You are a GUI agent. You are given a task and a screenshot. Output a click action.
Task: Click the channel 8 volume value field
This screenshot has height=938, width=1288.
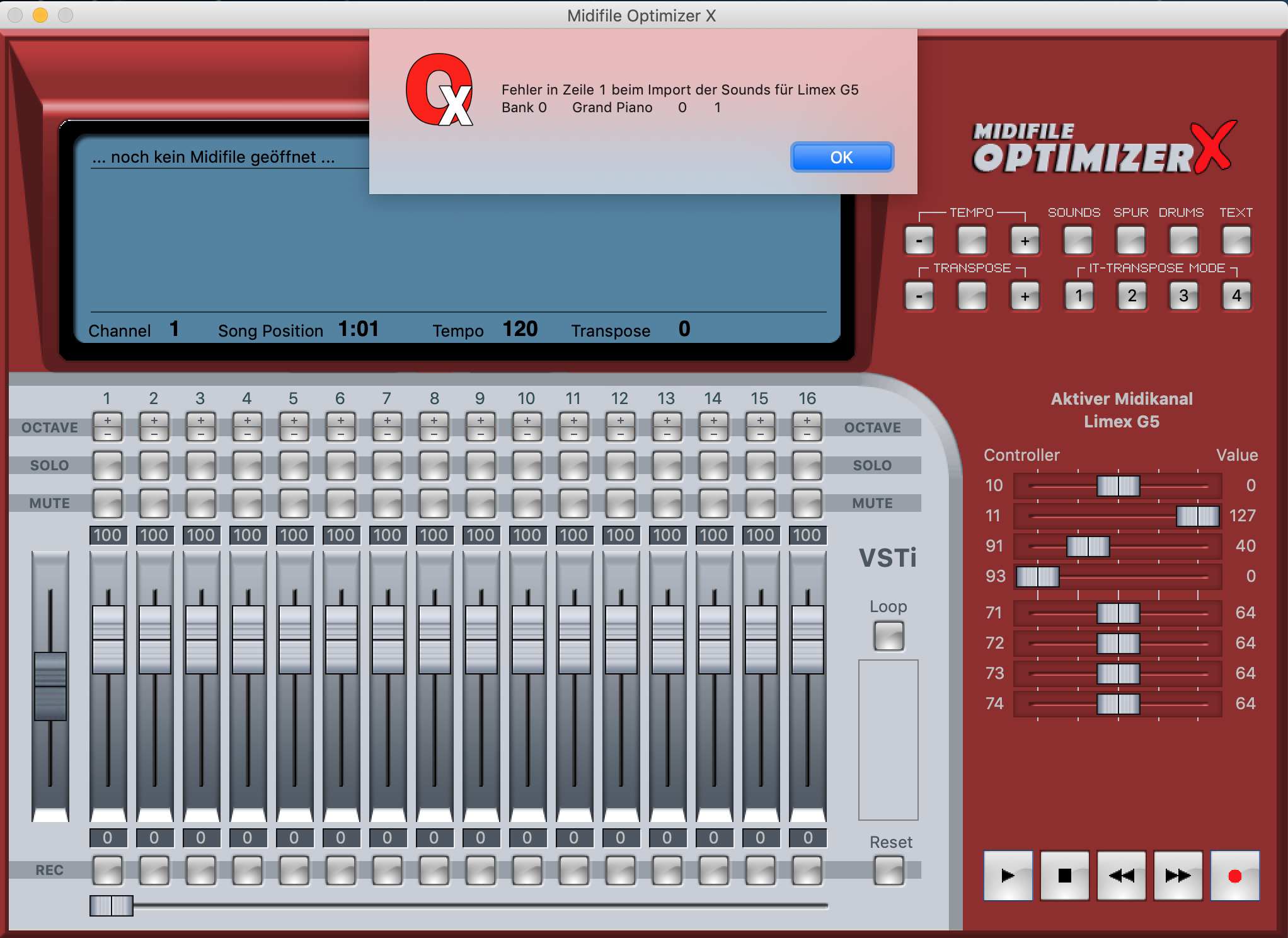(x=434, y=535)
